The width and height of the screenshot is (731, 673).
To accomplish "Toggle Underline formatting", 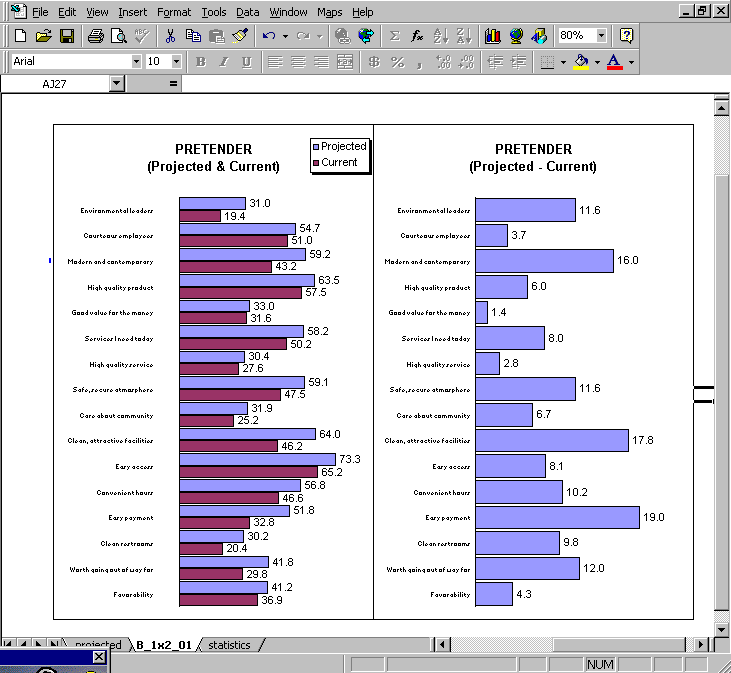I will coord(247,62).
